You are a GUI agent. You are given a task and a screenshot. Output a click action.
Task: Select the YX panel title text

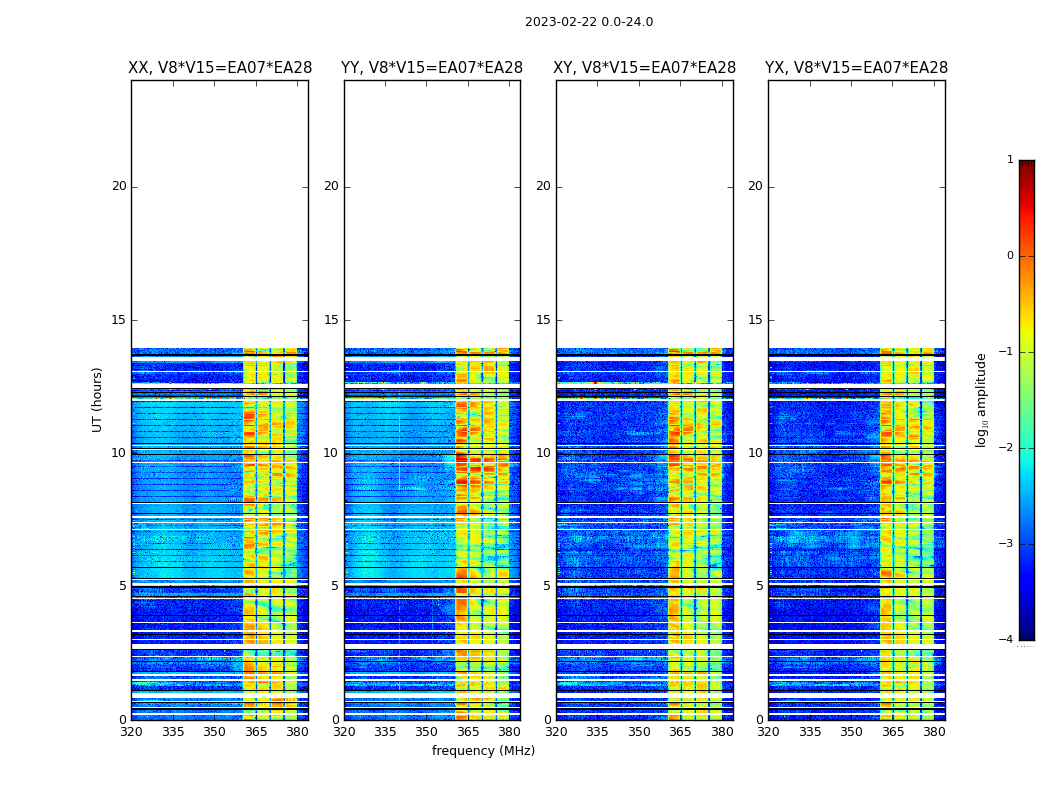(857, 68)
